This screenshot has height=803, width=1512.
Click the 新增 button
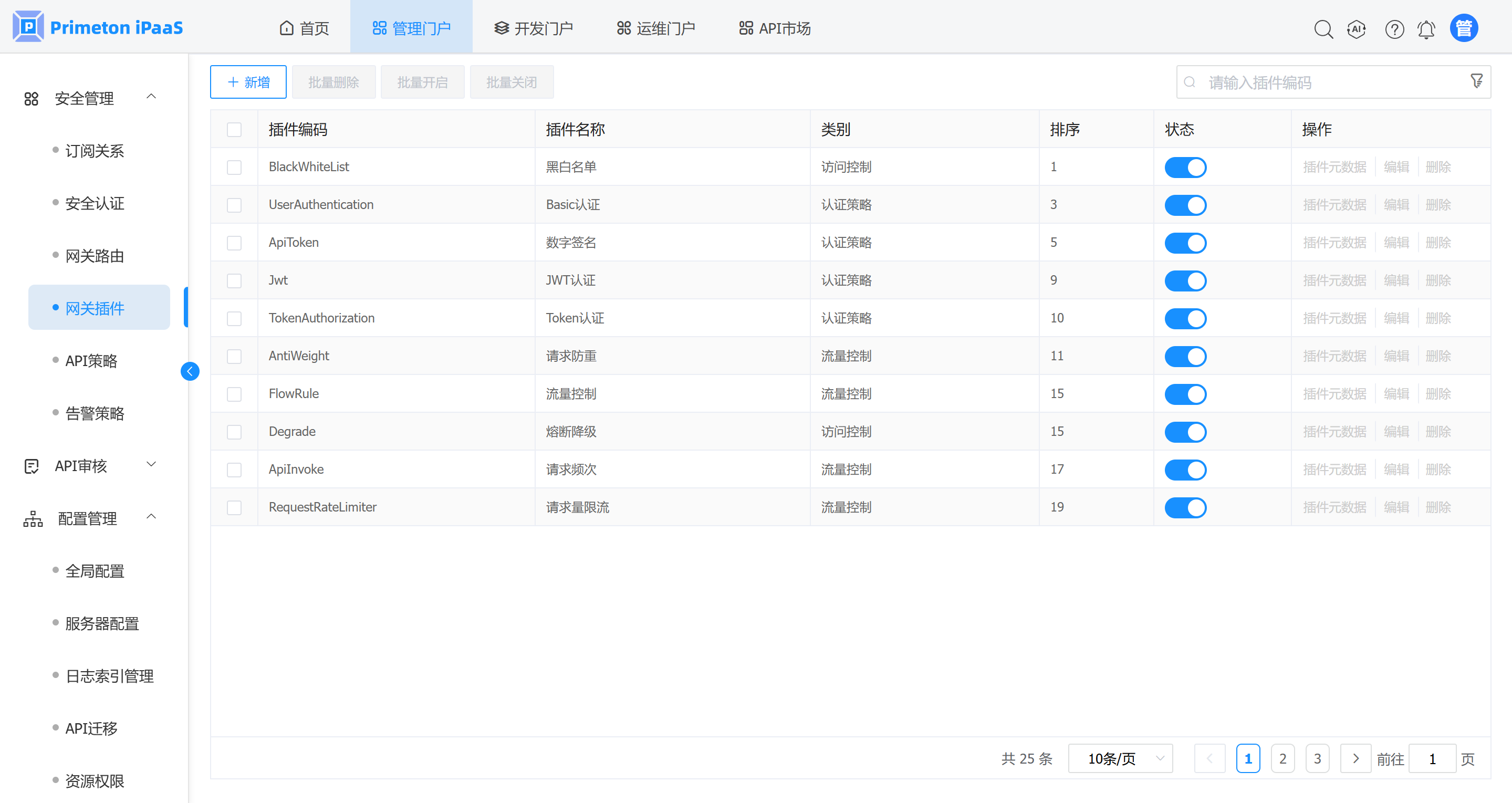click(248, 82)
